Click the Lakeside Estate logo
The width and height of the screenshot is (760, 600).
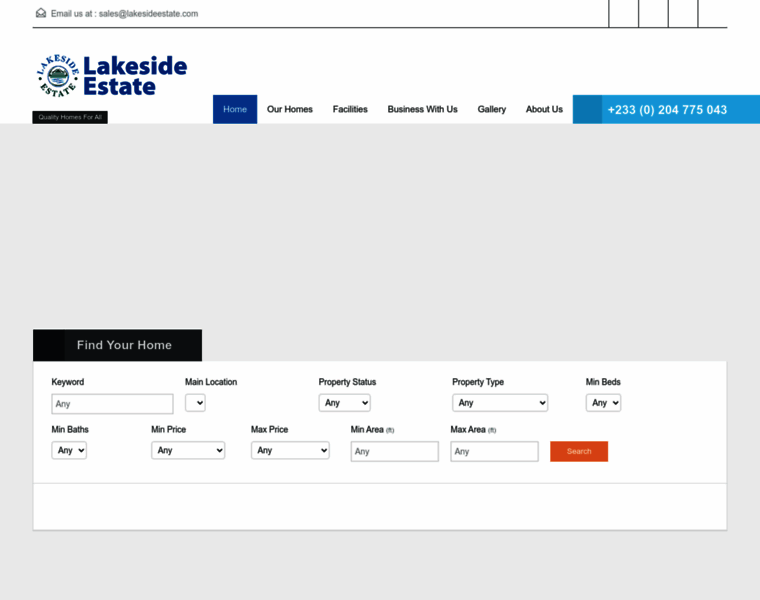click(112, 76)
